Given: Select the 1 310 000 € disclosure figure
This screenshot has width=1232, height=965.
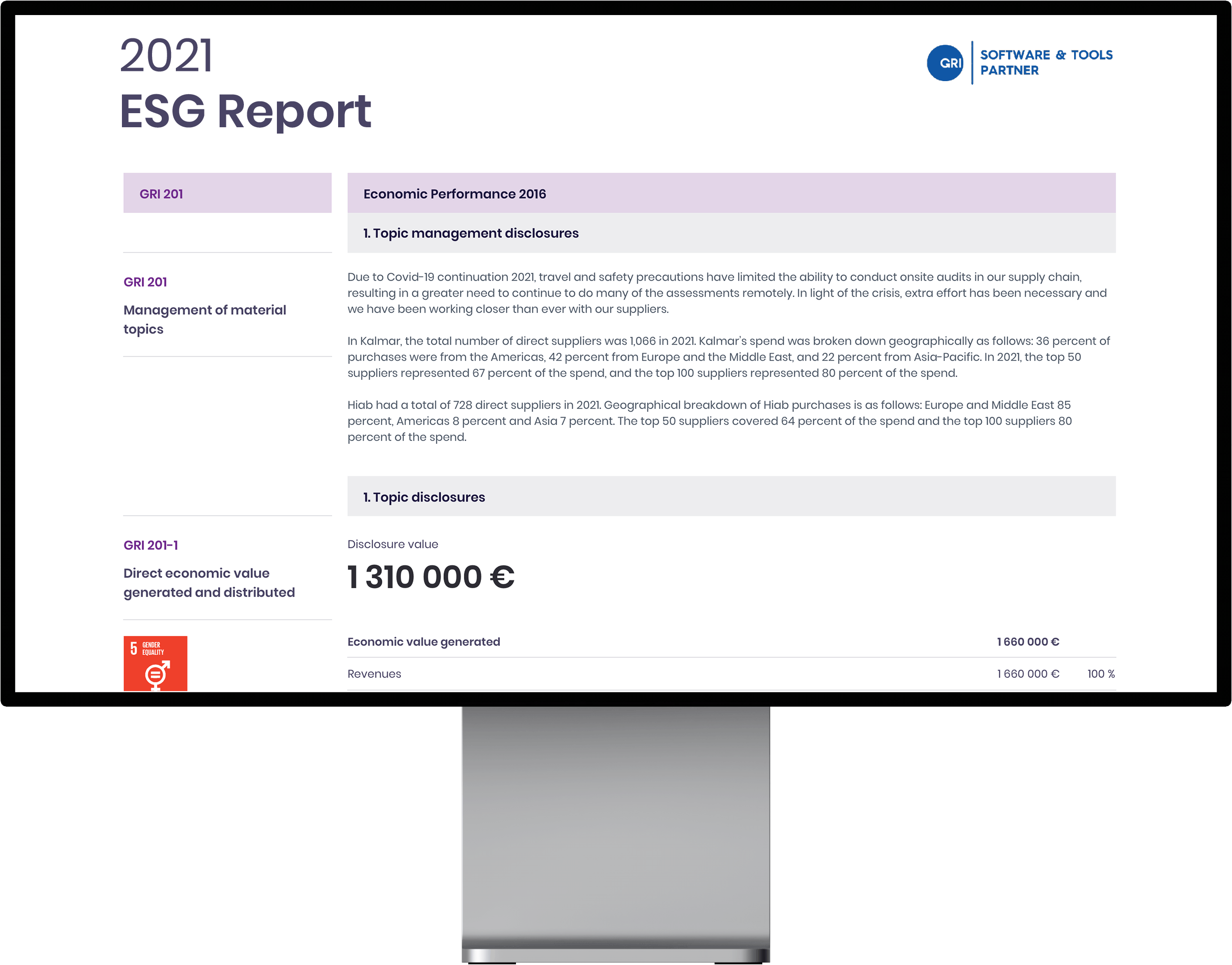Looking at the screenshot, I should pyautogui.click(x=430, y=577).
